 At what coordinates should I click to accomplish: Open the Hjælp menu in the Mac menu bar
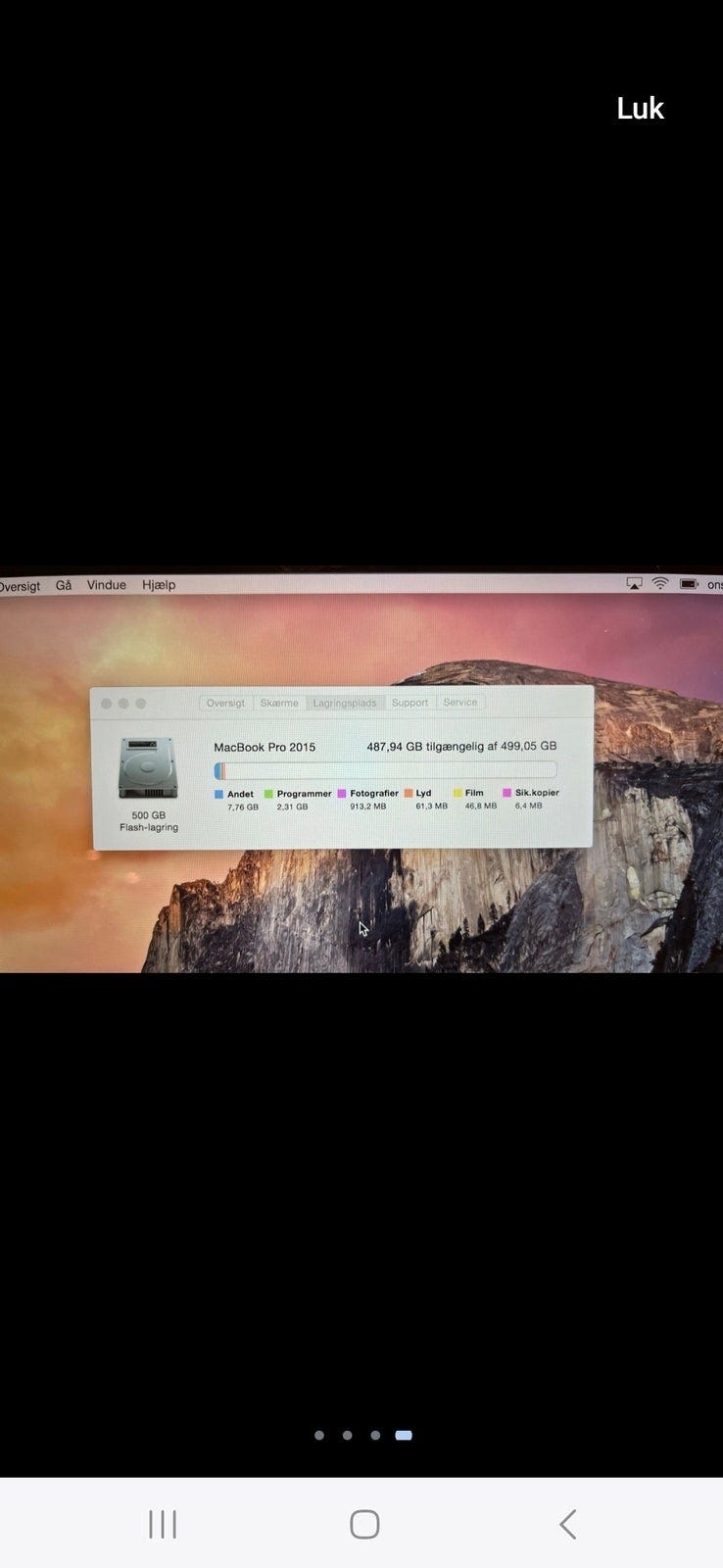[159, 585]
